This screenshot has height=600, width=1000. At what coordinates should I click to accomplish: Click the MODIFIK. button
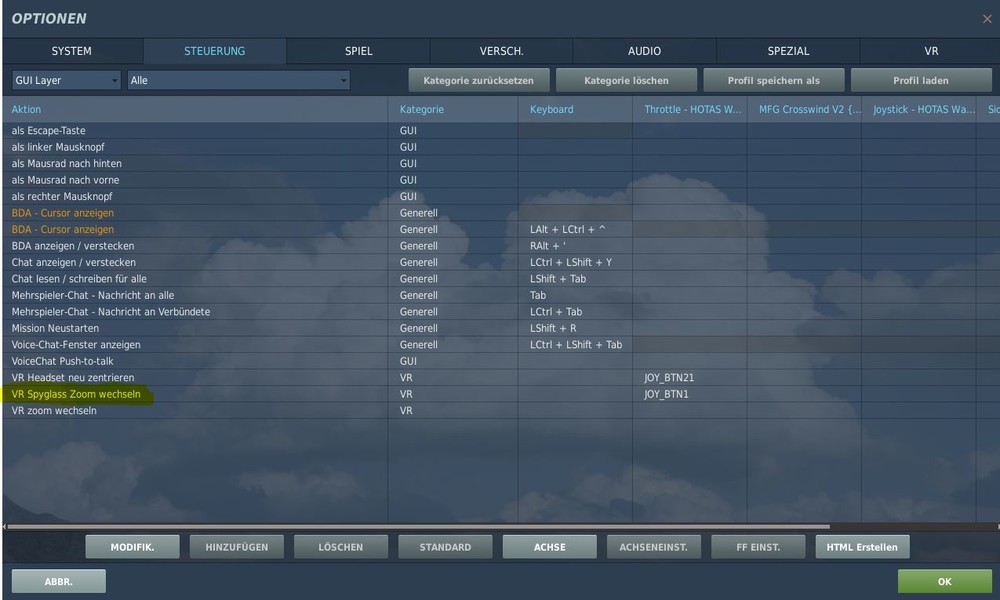pos(133,547)
